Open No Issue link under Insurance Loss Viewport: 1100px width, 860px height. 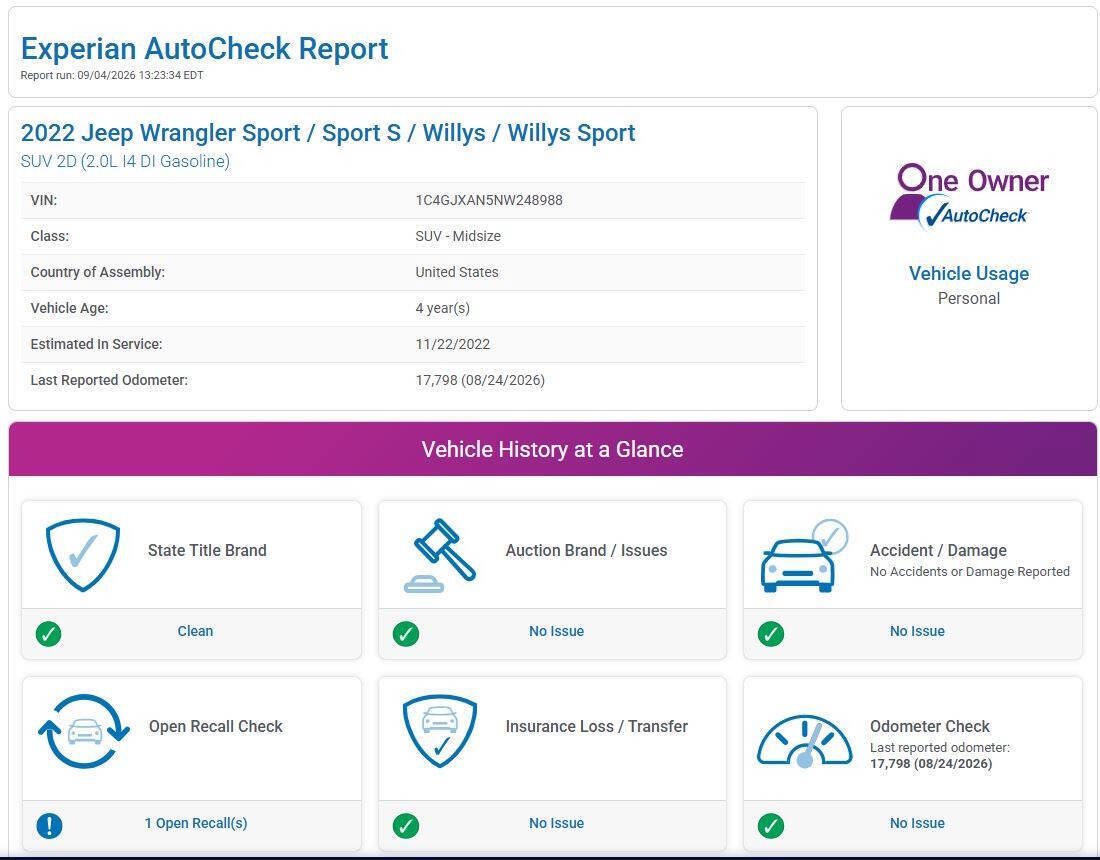tap(556, 823)
